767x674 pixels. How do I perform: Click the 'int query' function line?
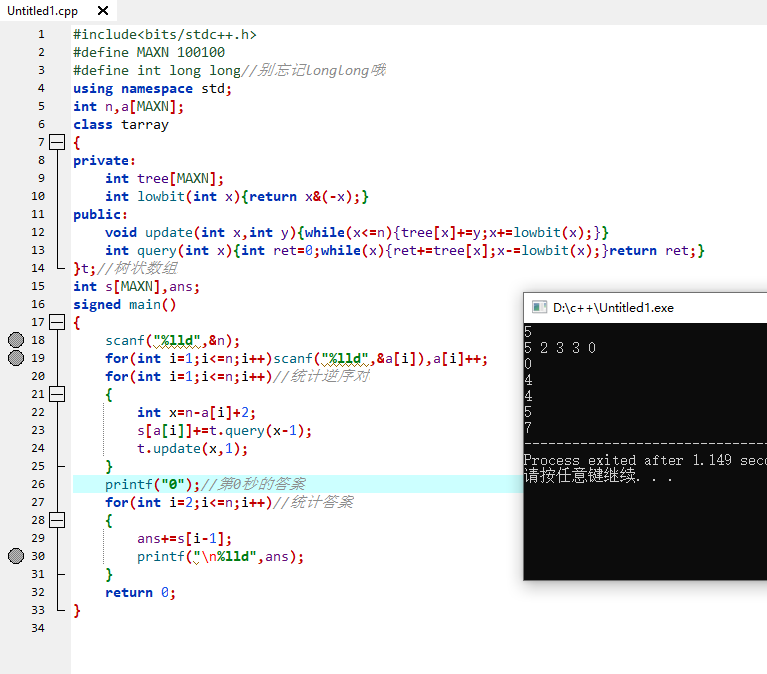point(405,250)
